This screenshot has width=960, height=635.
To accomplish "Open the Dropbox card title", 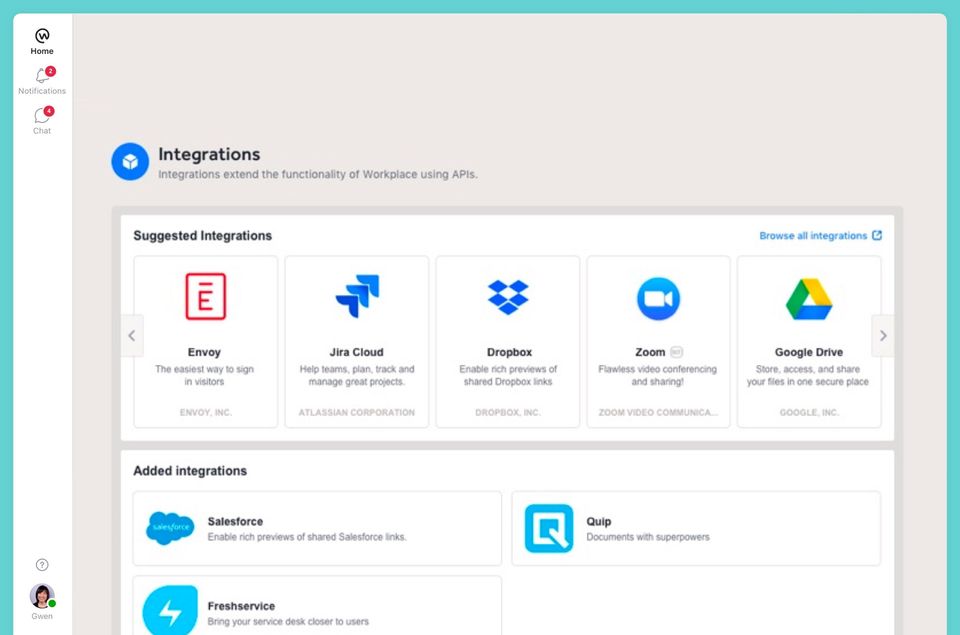I will (x=509, y=352).
